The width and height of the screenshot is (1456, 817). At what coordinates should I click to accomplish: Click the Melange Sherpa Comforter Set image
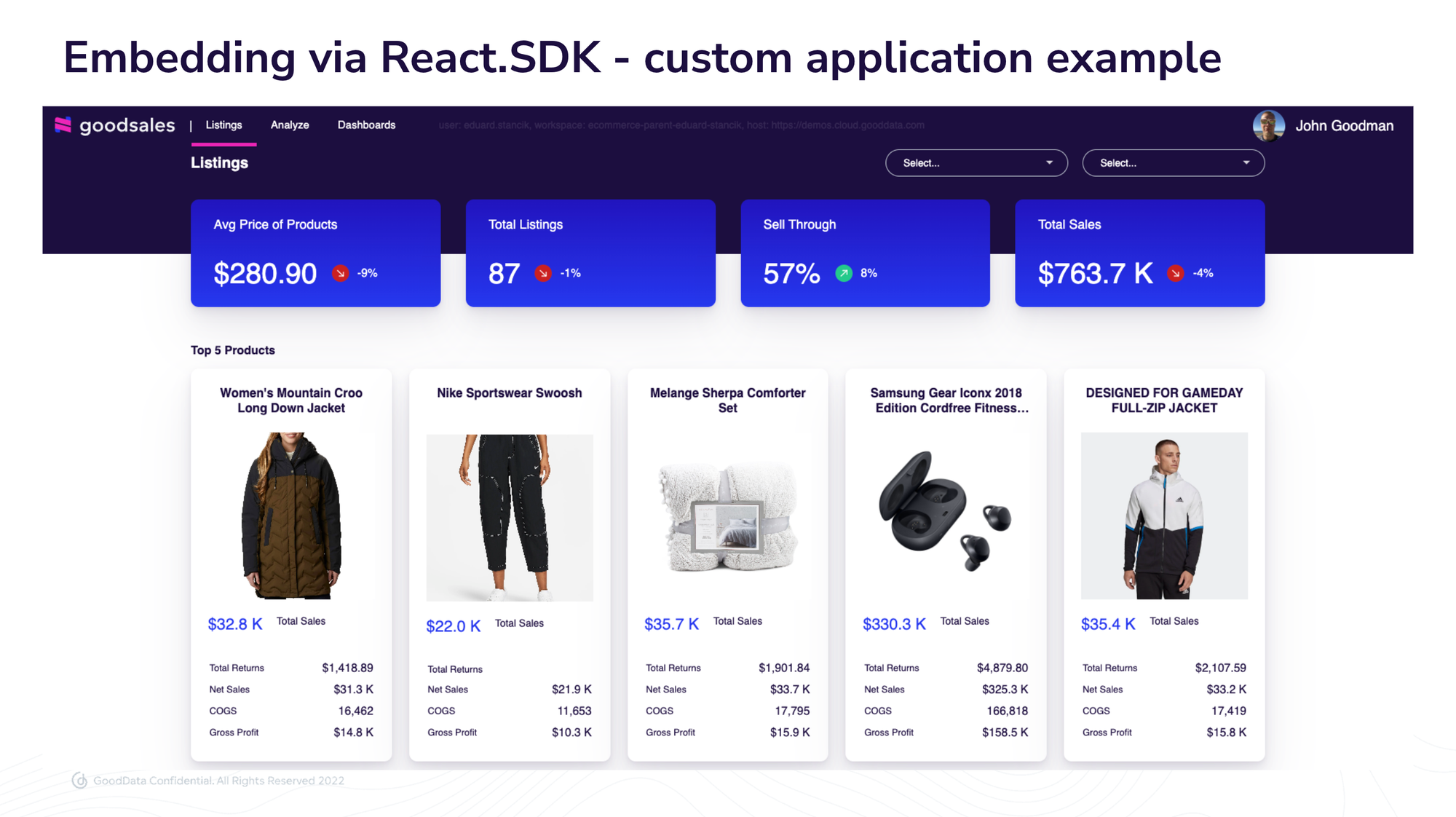point(727,517)
